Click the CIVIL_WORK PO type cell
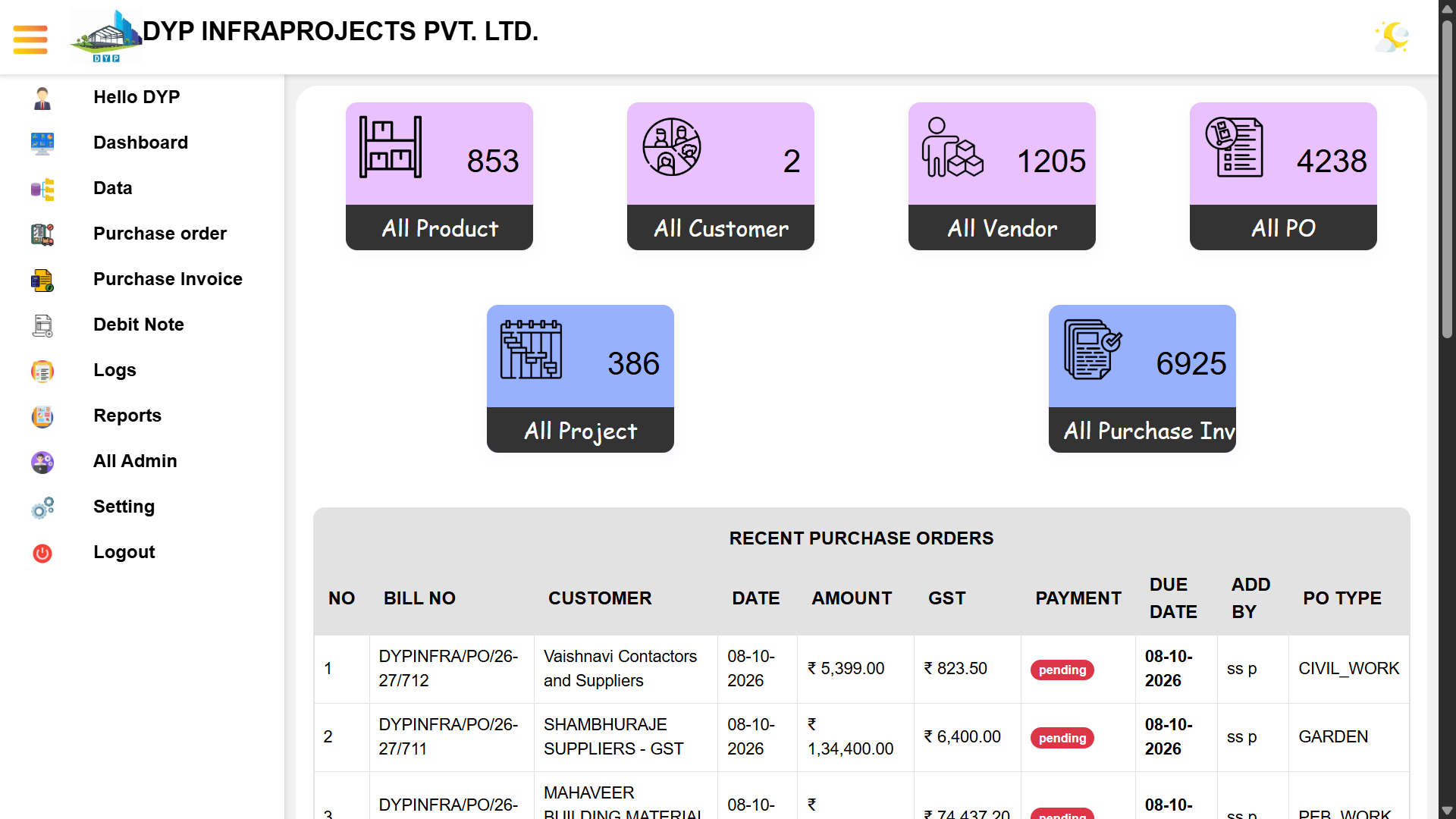The image size is (1456, 819). [1348, 668]
